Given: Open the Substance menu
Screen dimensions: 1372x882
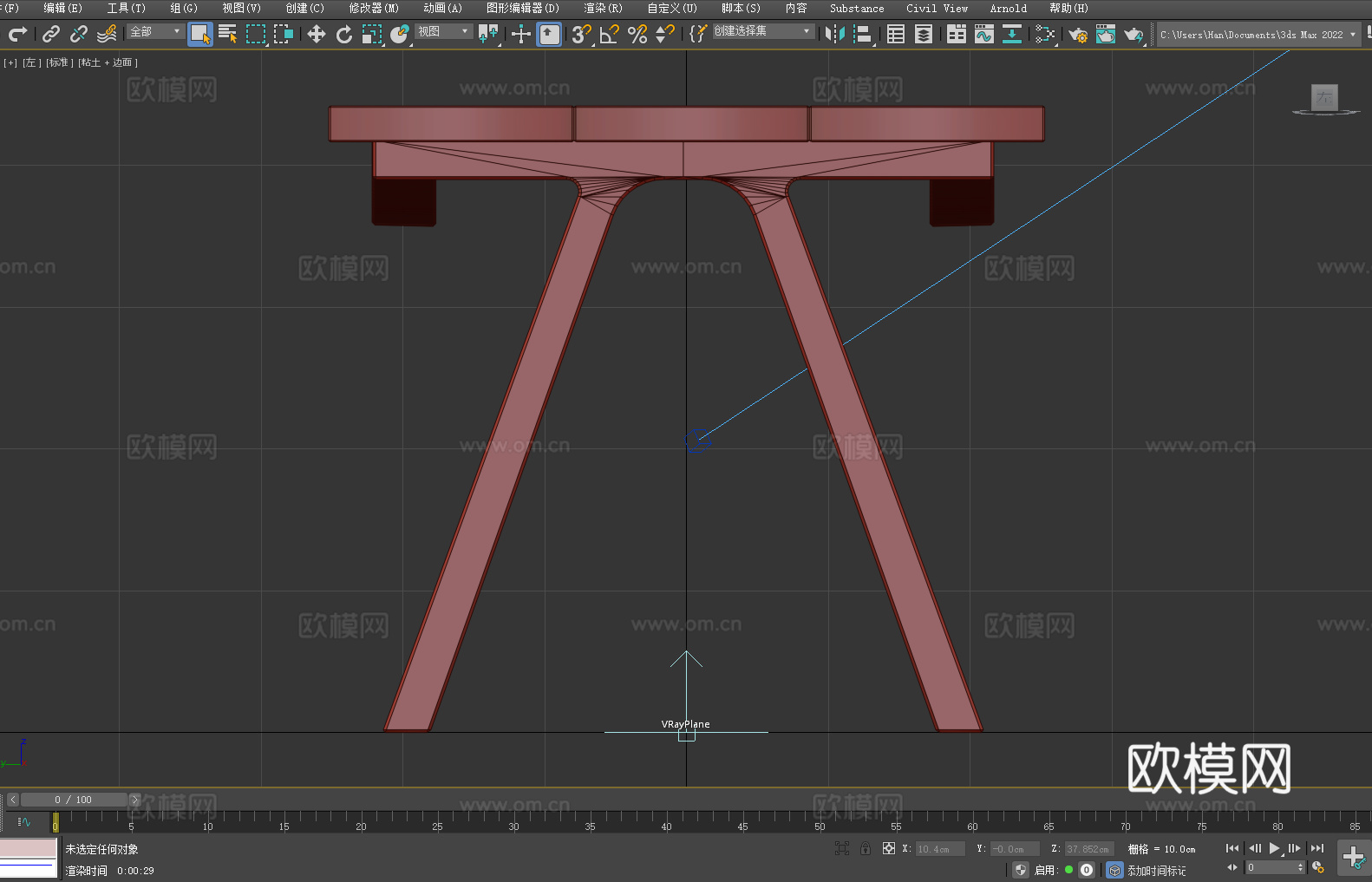Looking at the screenshot, I should click(x=857, y=8).
